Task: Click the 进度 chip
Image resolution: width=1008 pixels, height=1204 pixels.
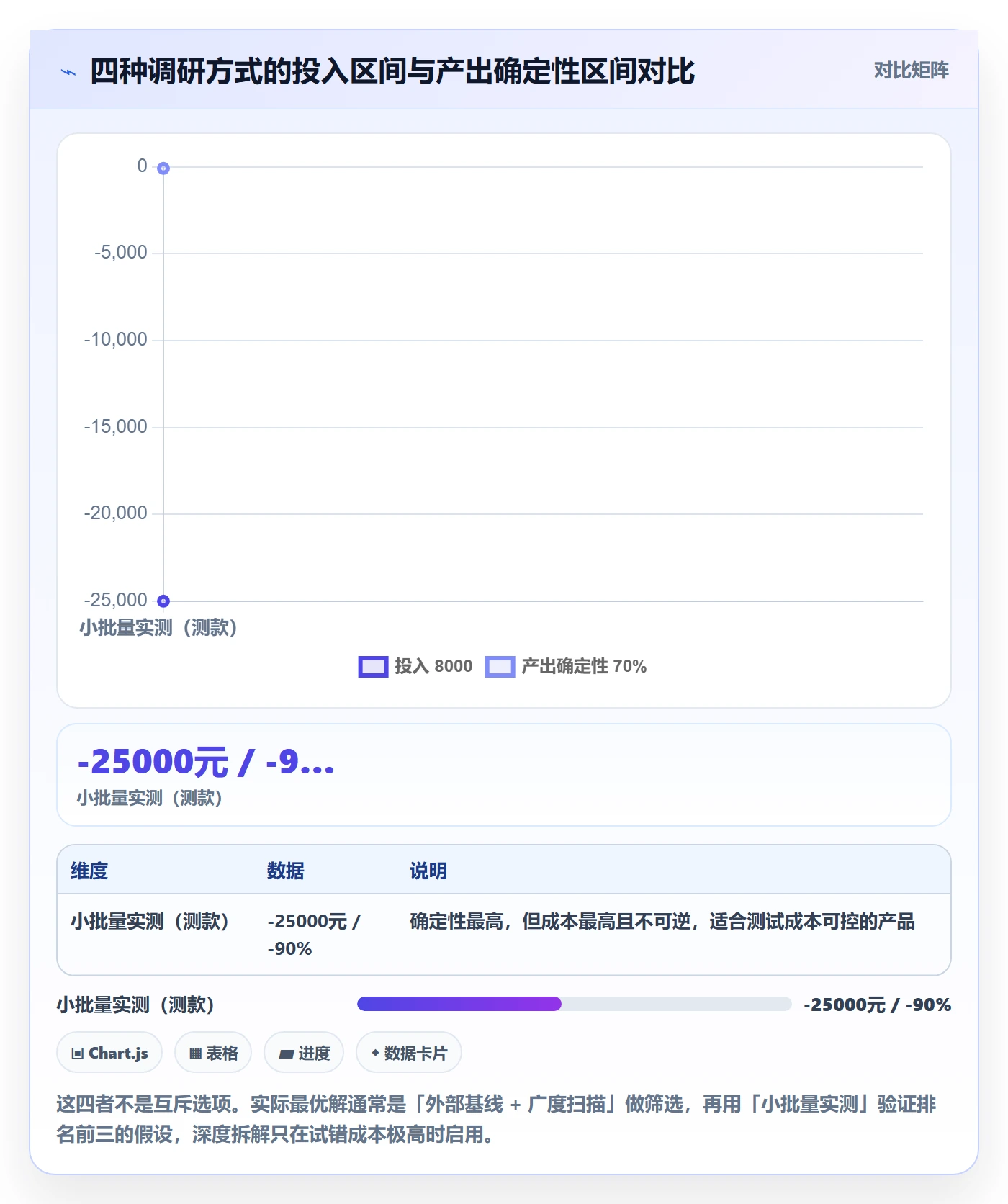Action: click(304, 1053)
